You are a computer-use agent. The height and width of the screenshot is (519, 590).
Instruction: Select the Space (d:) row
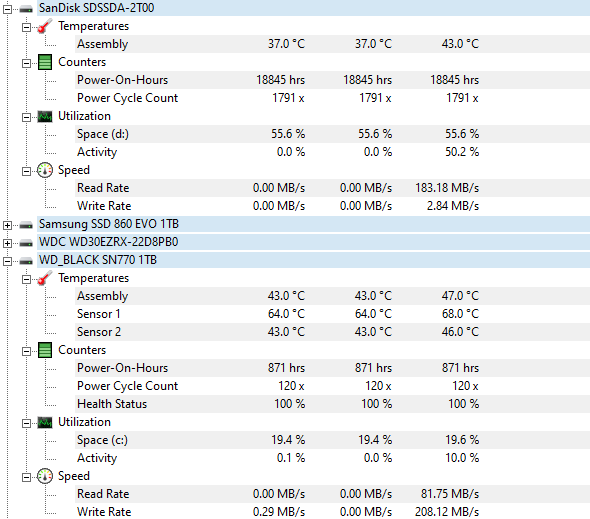pos(332,134)
